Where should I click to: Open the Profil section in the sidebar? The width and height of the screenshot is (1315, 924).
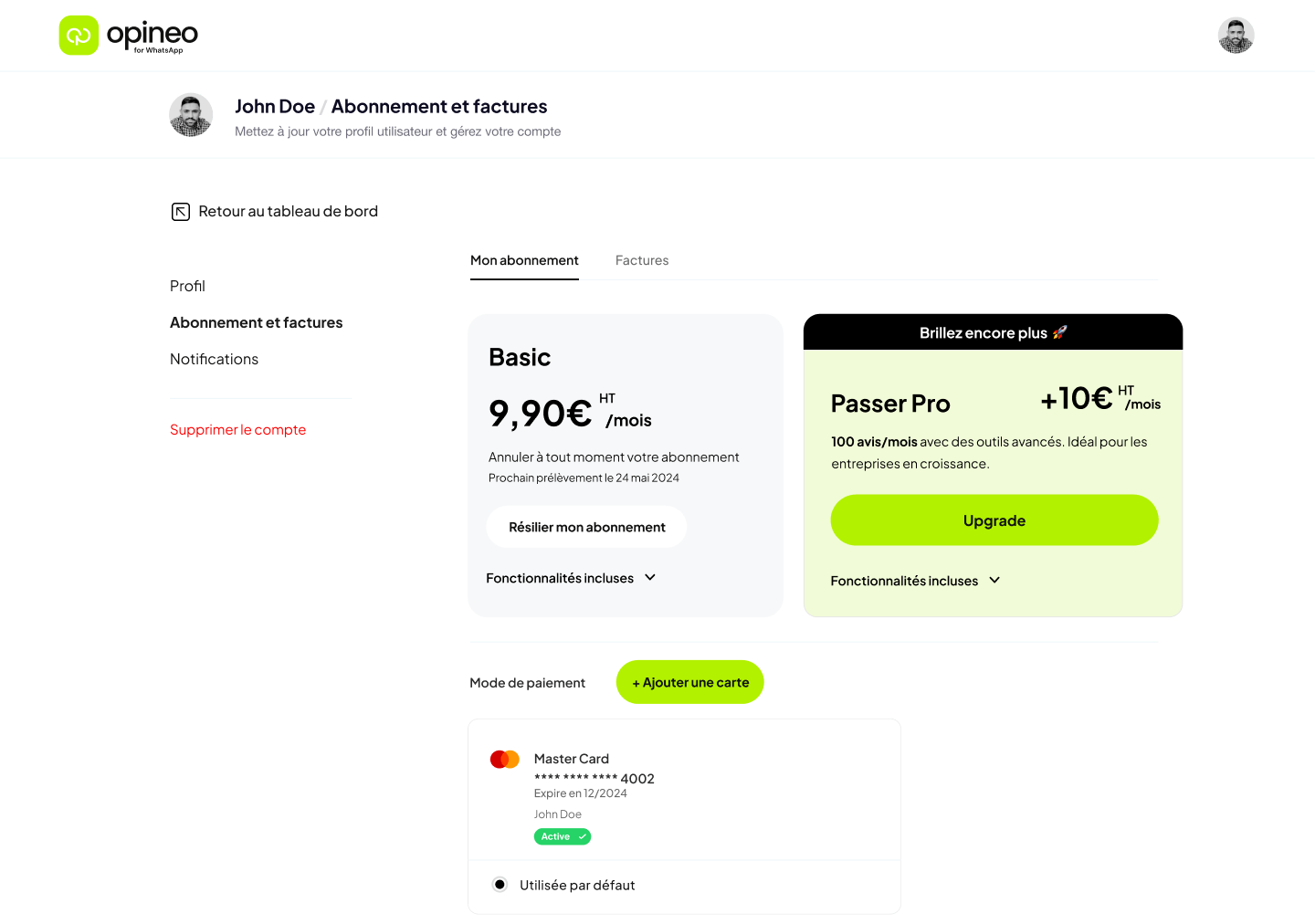(187, 286)
